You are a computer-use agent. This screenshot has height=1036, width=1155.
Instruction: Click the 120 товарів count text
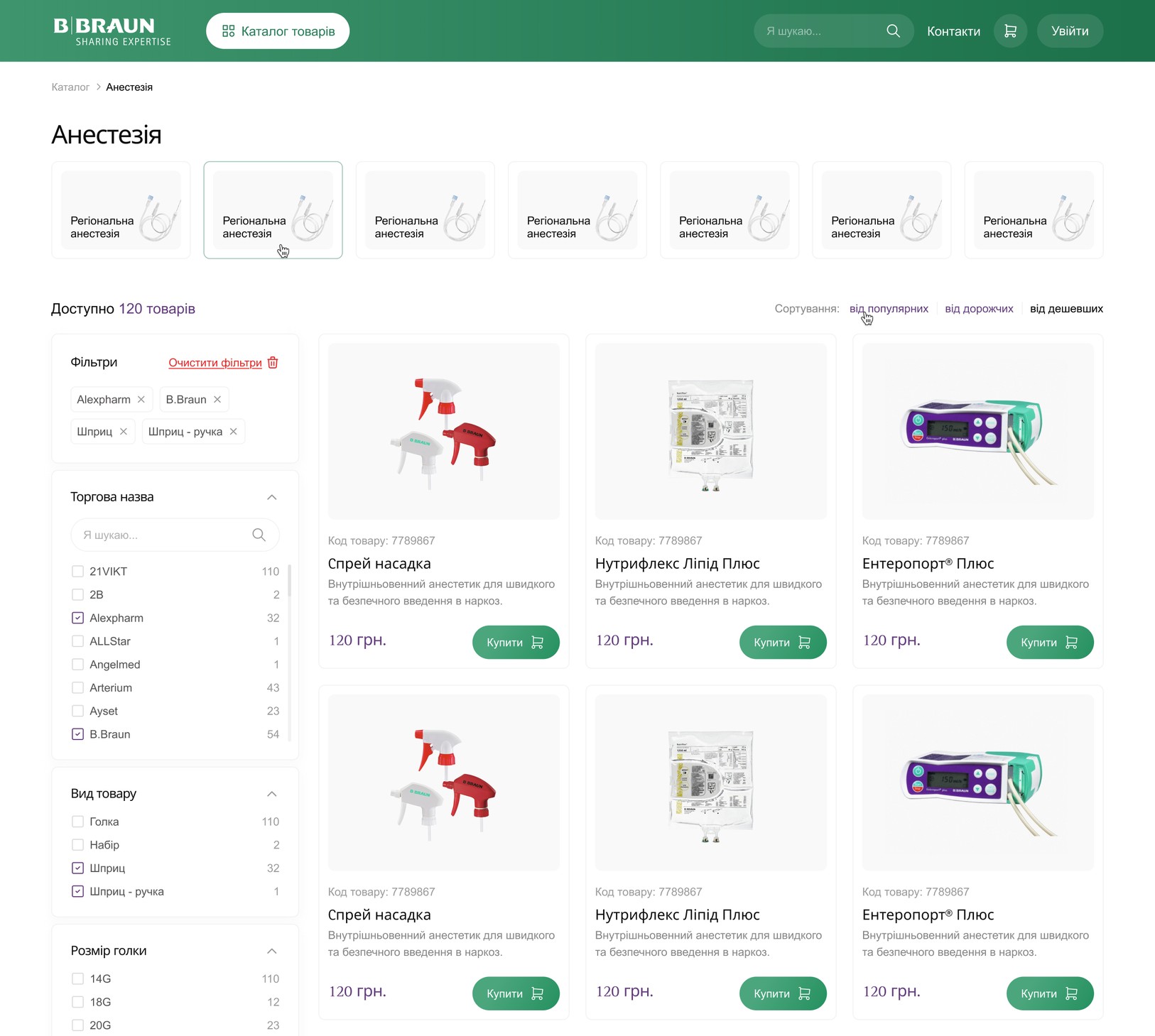[157, 309]
